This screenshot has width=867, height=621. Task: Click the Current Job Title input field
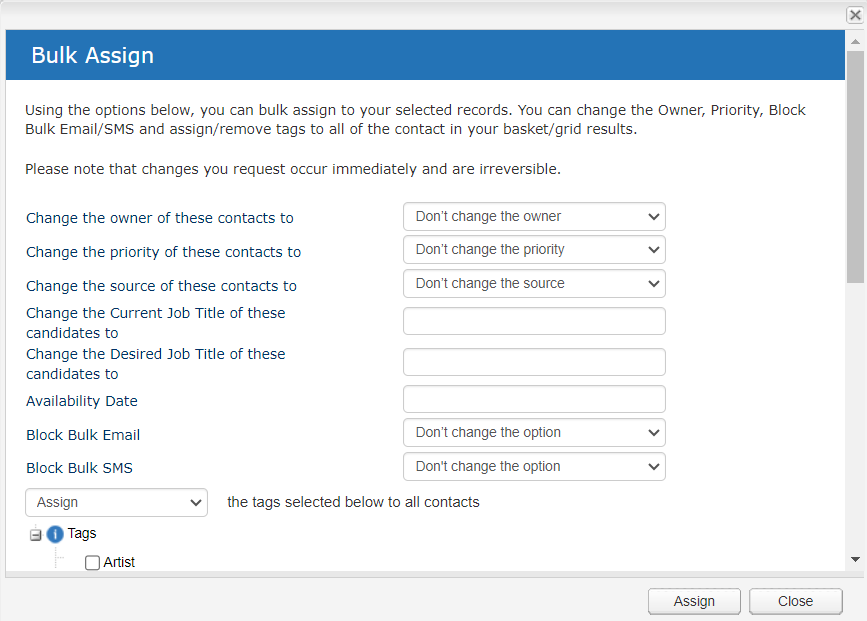point(534,321)
